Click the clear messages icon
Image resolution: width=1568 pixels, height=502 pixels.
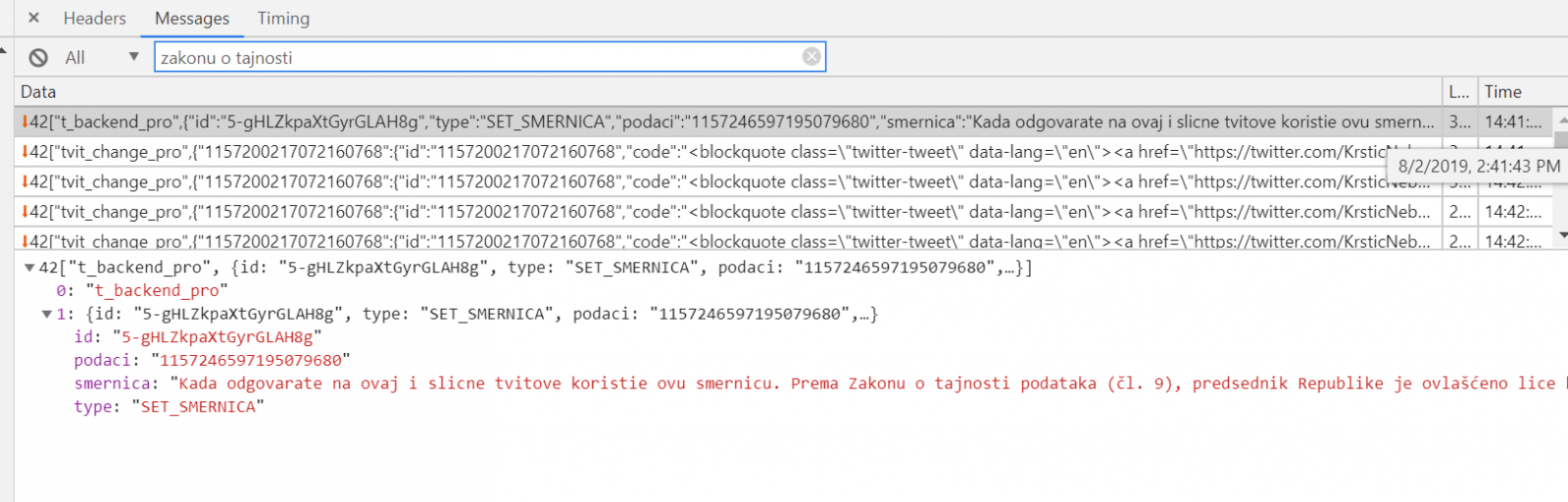click(x=38, y=58)
